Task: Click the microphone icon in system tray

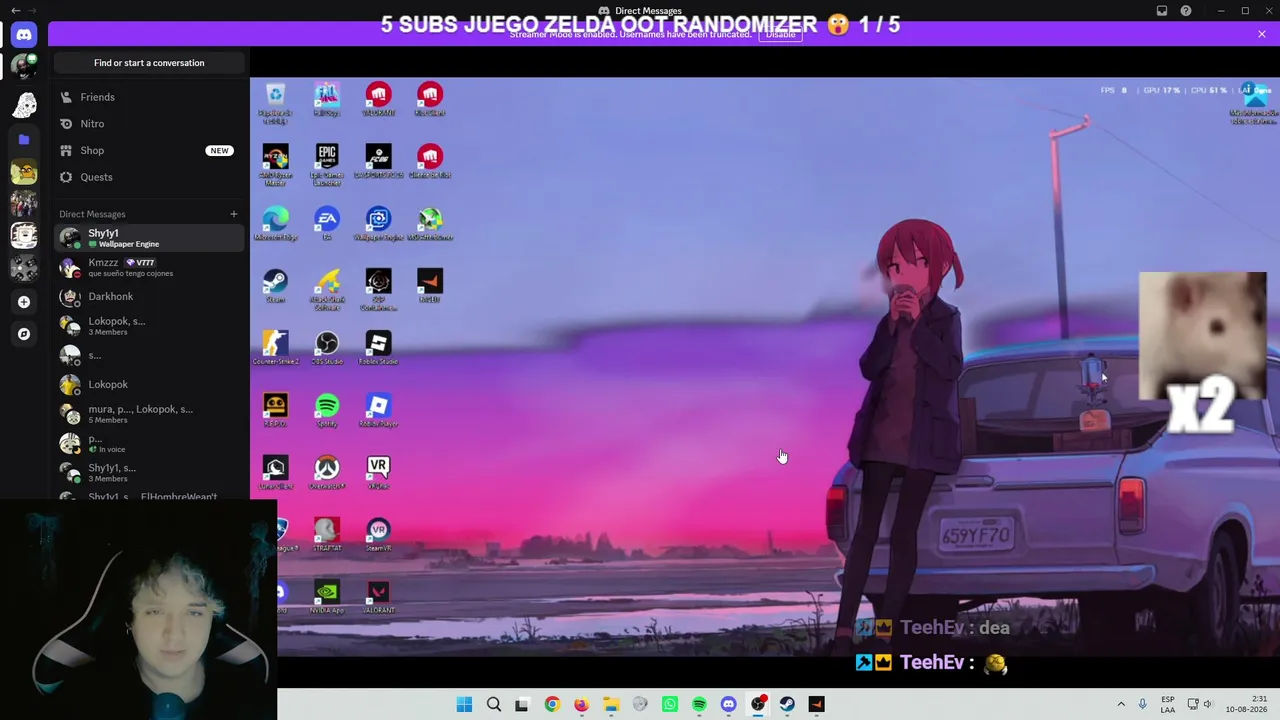Action: (1143, 704)
